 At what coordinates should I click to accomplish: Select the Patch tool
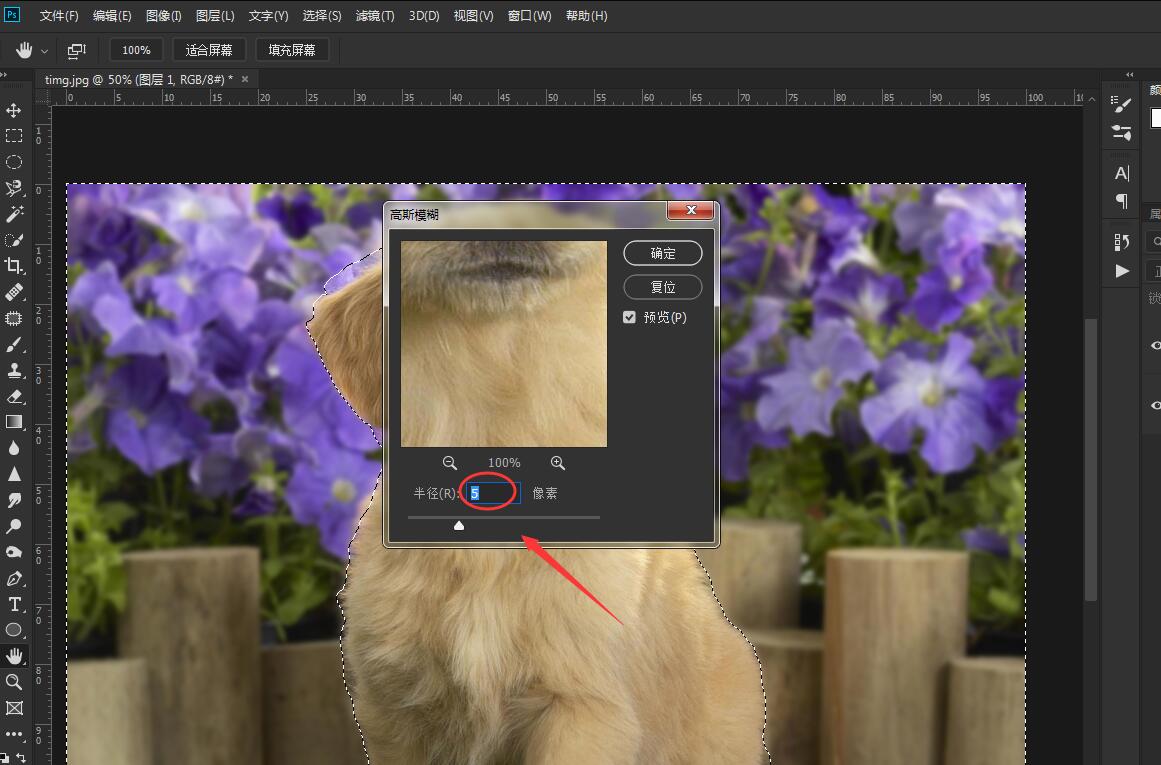point(13,318)
